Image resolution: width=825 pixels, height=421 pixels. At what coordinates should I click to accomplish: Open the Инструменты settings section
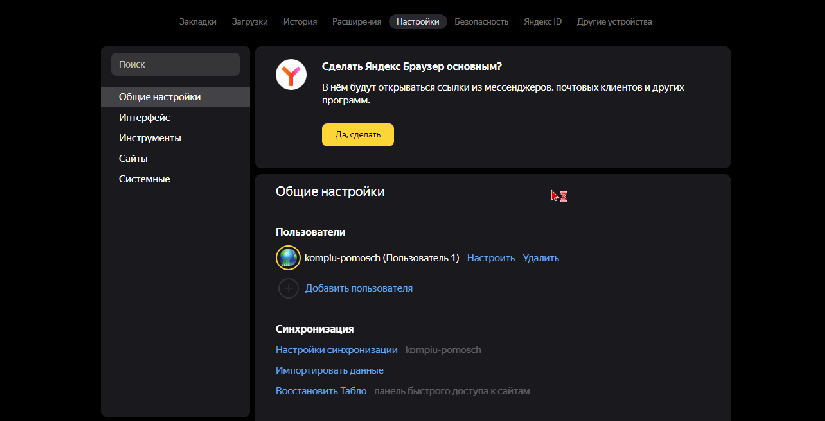click(150, 138)
